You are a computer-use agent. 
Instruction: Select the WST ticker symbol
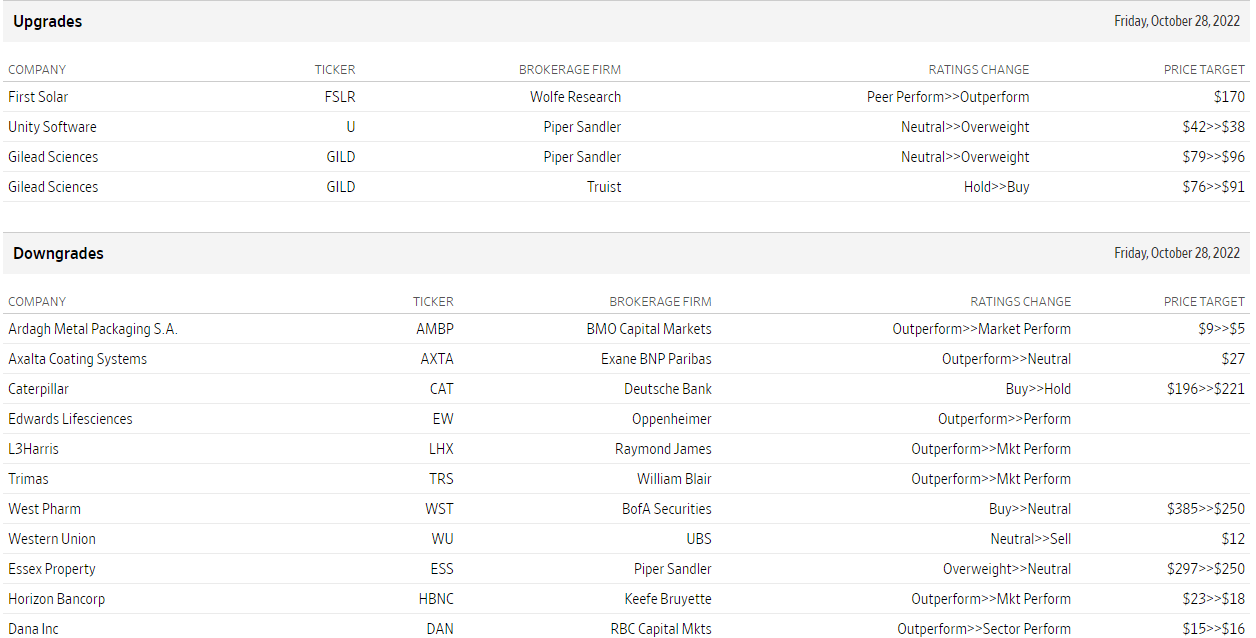tap(439, 509)
